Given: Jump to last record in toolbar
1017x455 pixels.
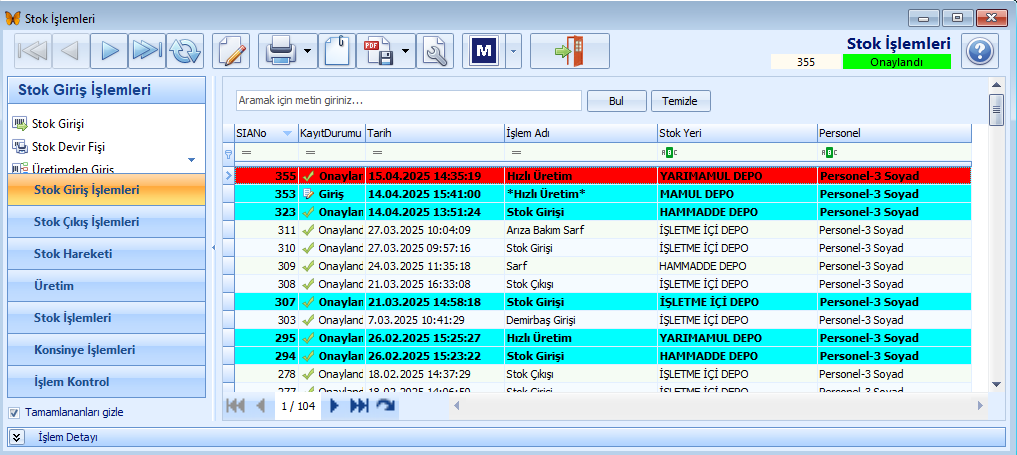Looking at the screenshot, I should 147,51.
